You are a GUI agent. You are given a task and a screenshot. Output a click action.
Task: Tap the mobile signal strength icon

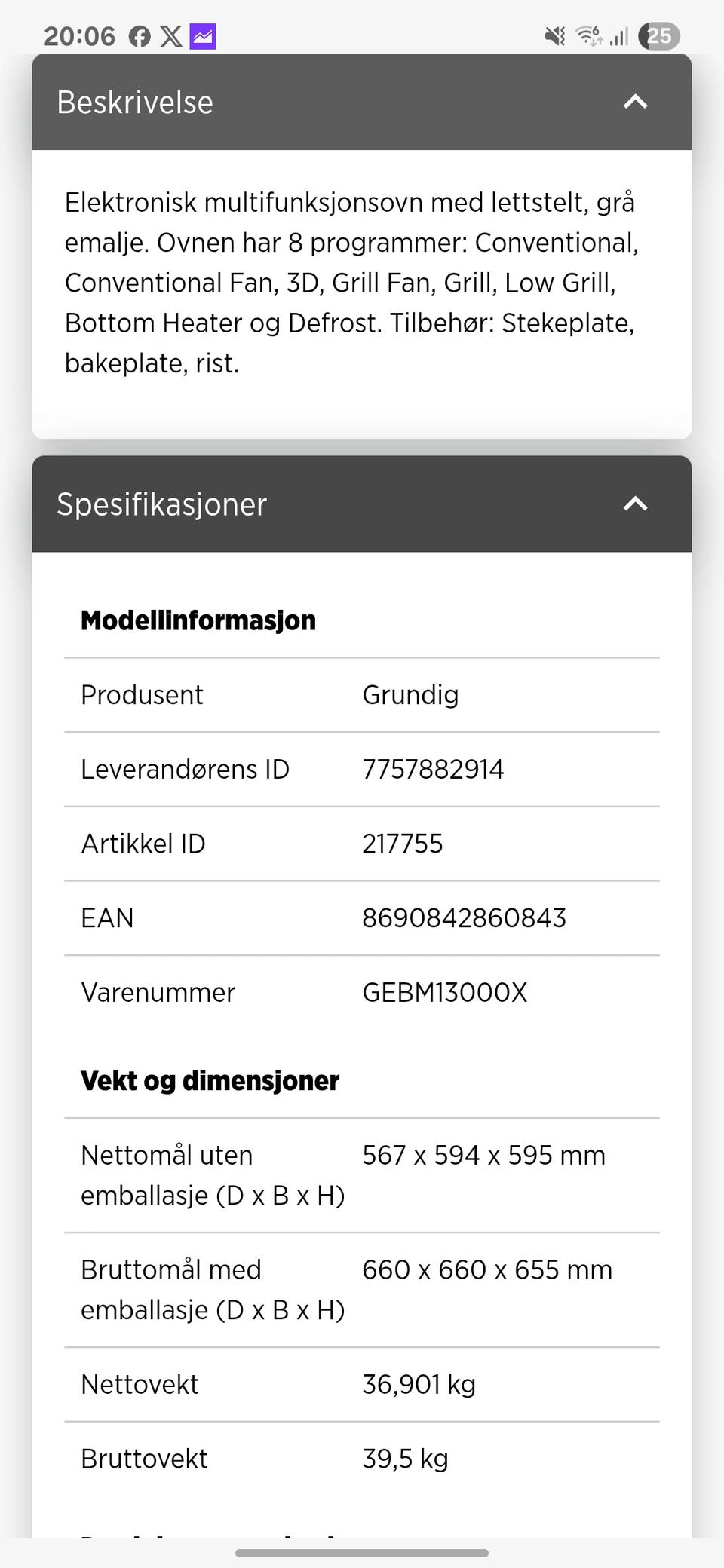(618, 36)
